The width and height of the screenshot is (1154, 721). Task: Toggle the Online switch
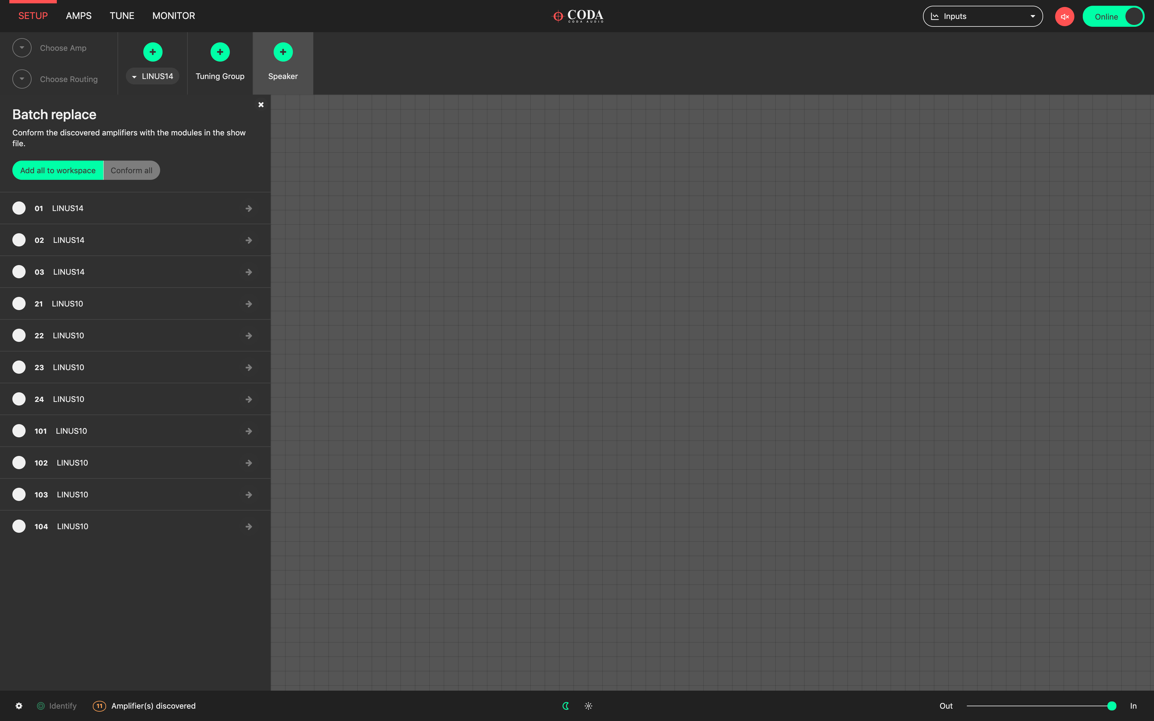(x=1113, y=16)
